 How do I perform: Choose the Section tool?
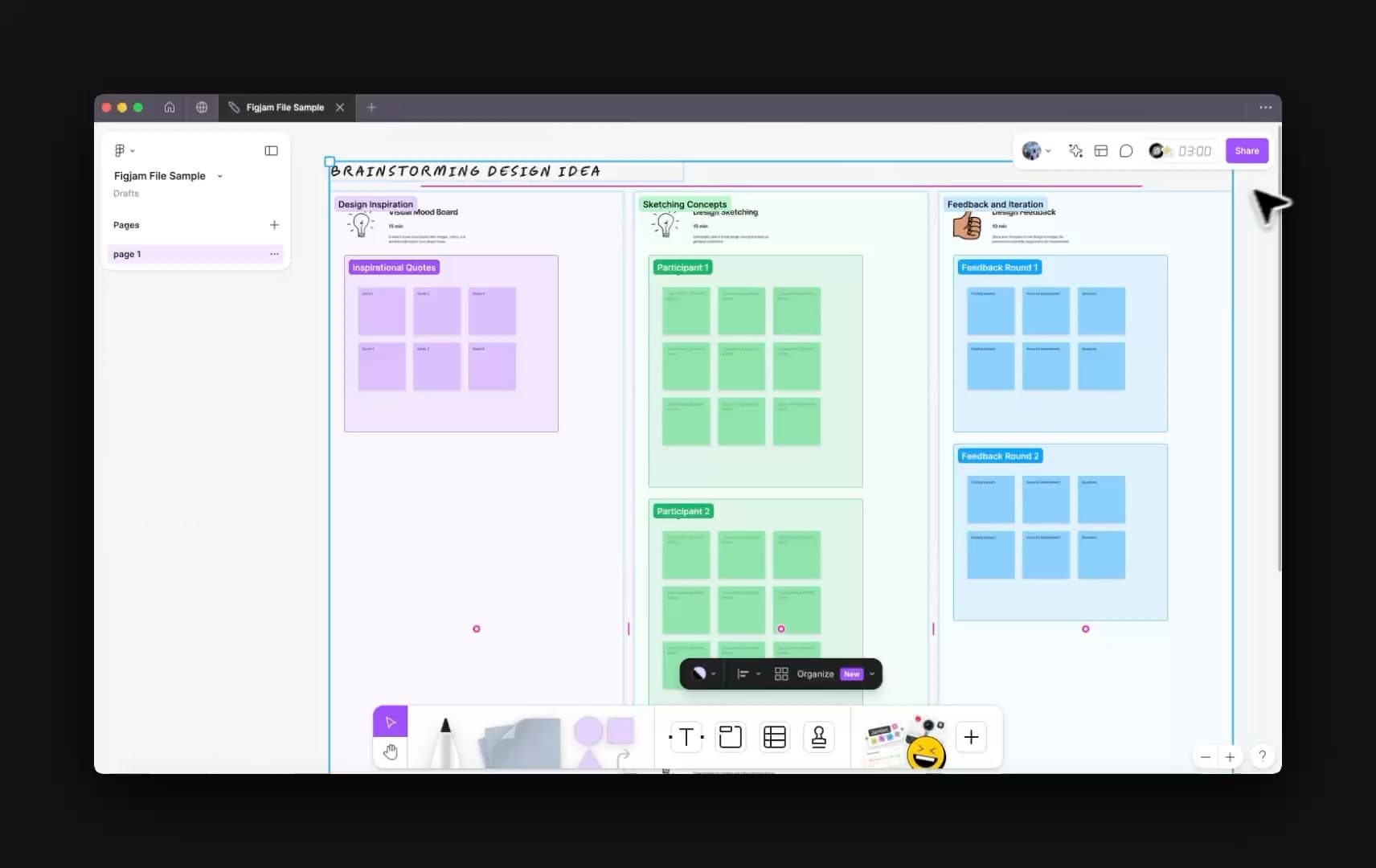coord(730,737)
